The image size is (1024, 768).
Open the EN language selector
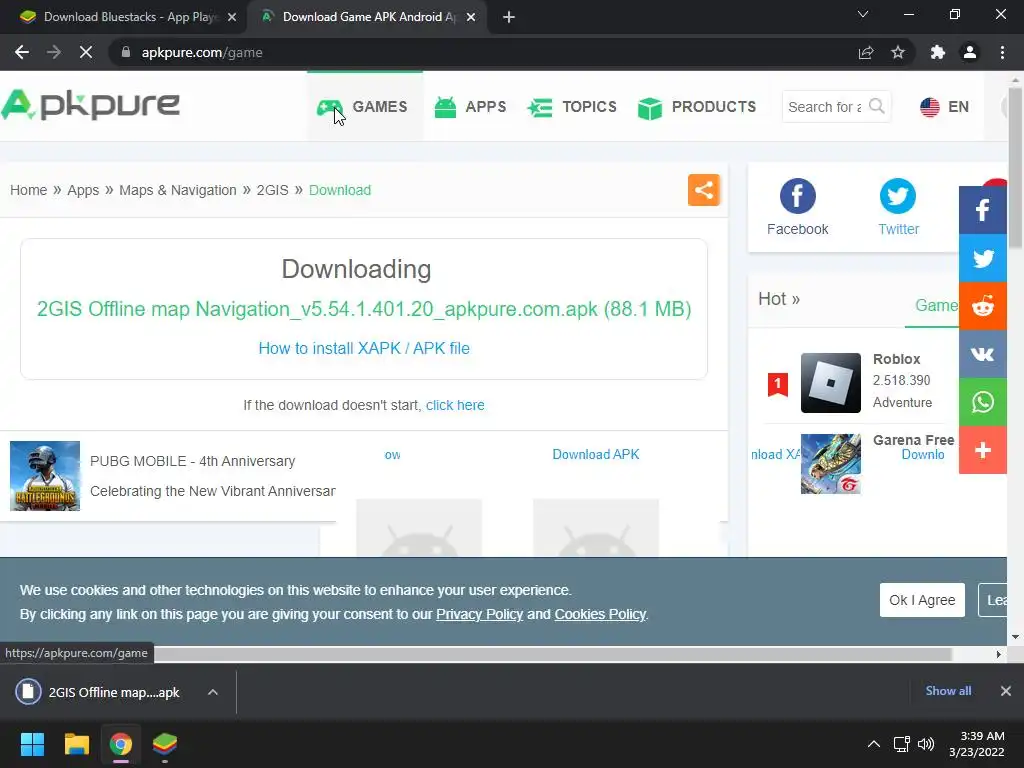(x=944, y=106)
